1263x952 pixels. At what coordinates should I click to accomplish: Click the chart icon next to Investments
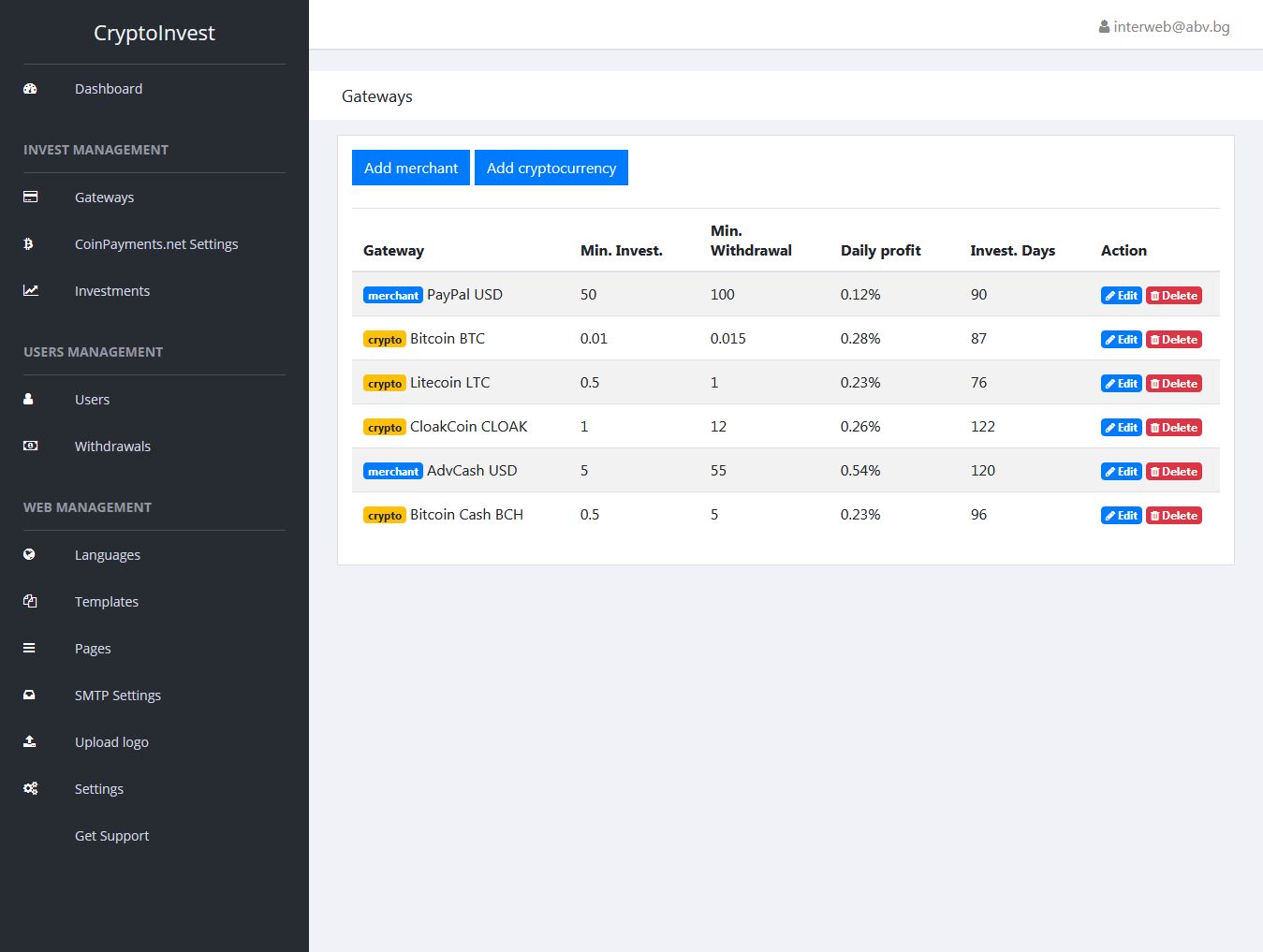pos(30,291)
